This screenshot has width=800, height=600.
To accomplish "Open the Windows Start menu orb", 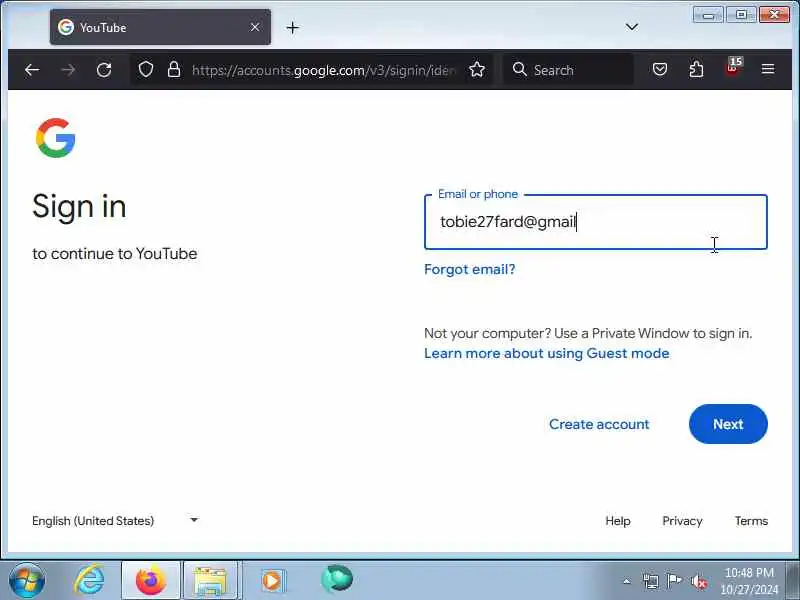I will 27,581.
